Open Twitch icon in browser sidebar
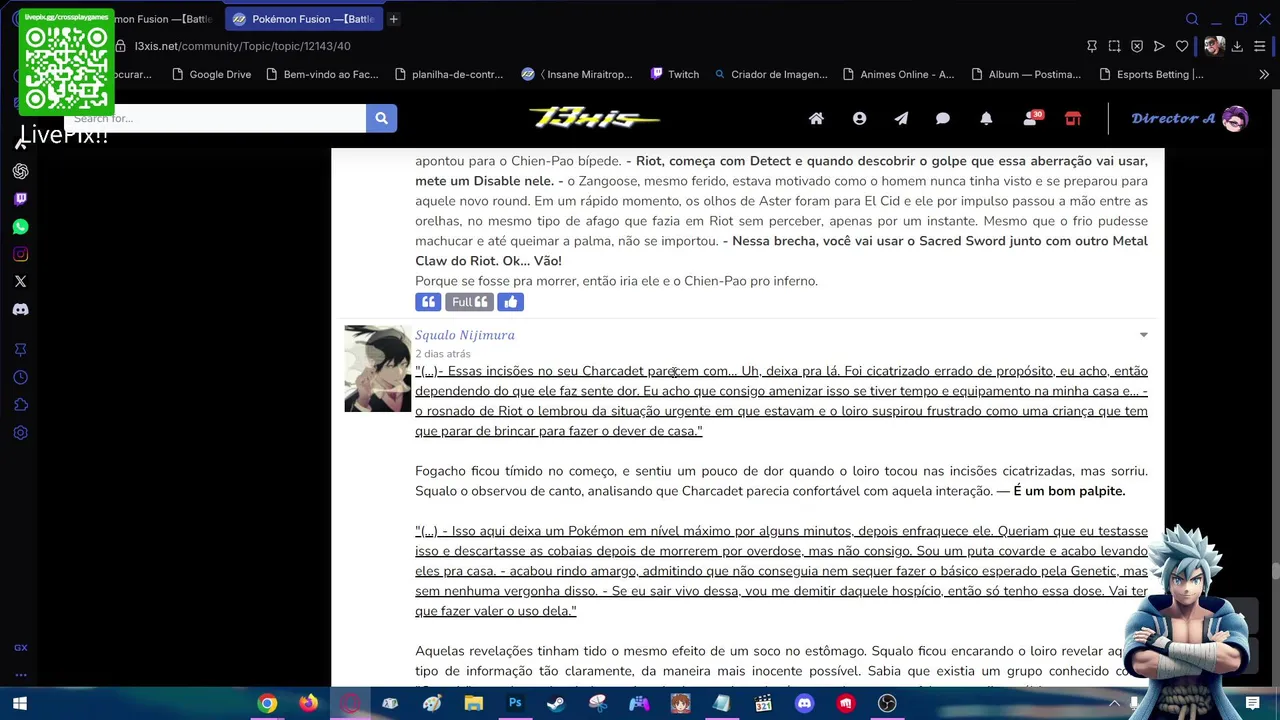The height and width of the screenshot is (720, 1280). [x=20, y=199]
